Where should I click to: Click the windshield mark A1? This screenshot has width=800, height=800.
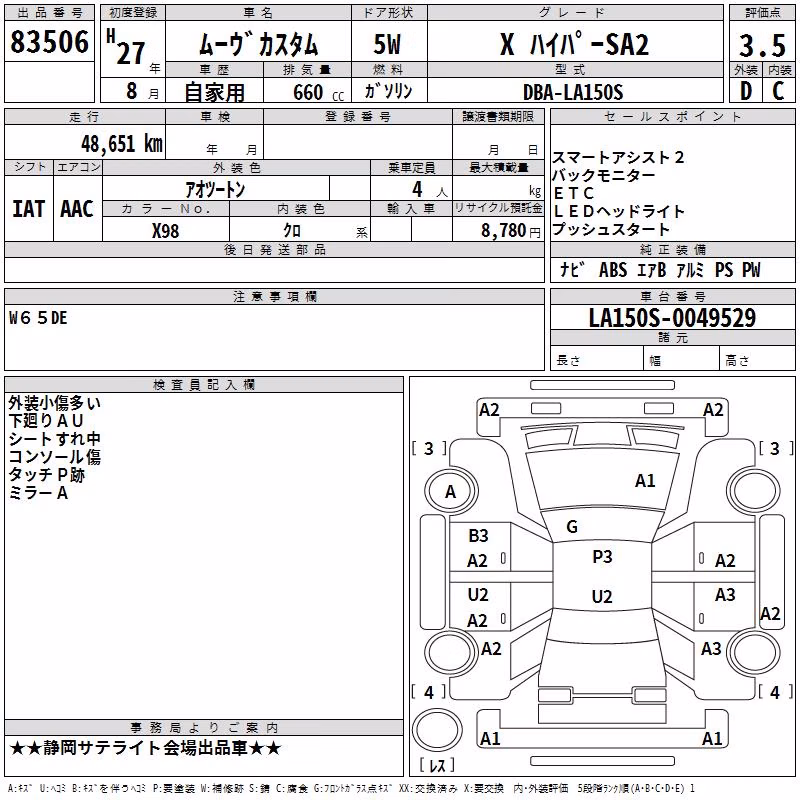pos(645,481)
